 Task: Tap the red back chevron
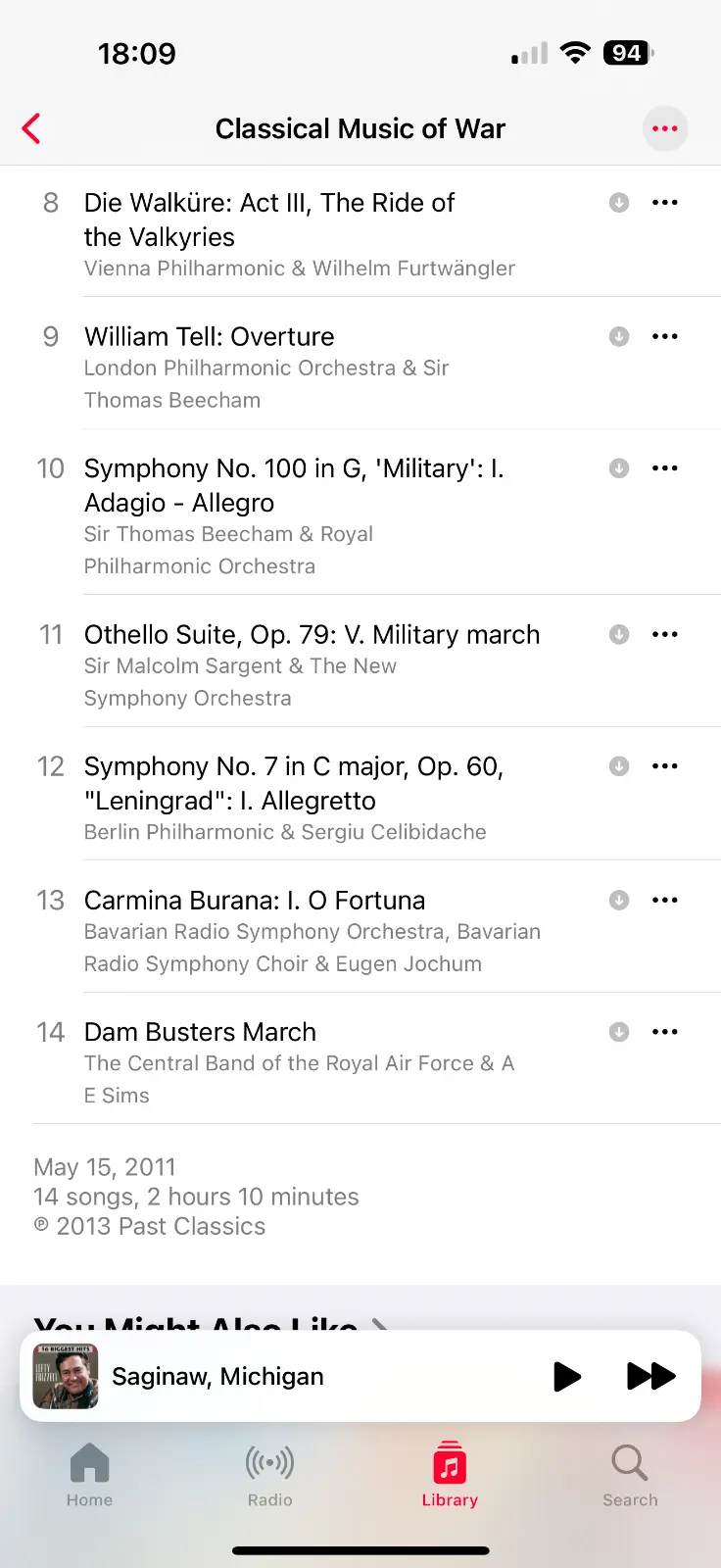click(x=31, y=128)
